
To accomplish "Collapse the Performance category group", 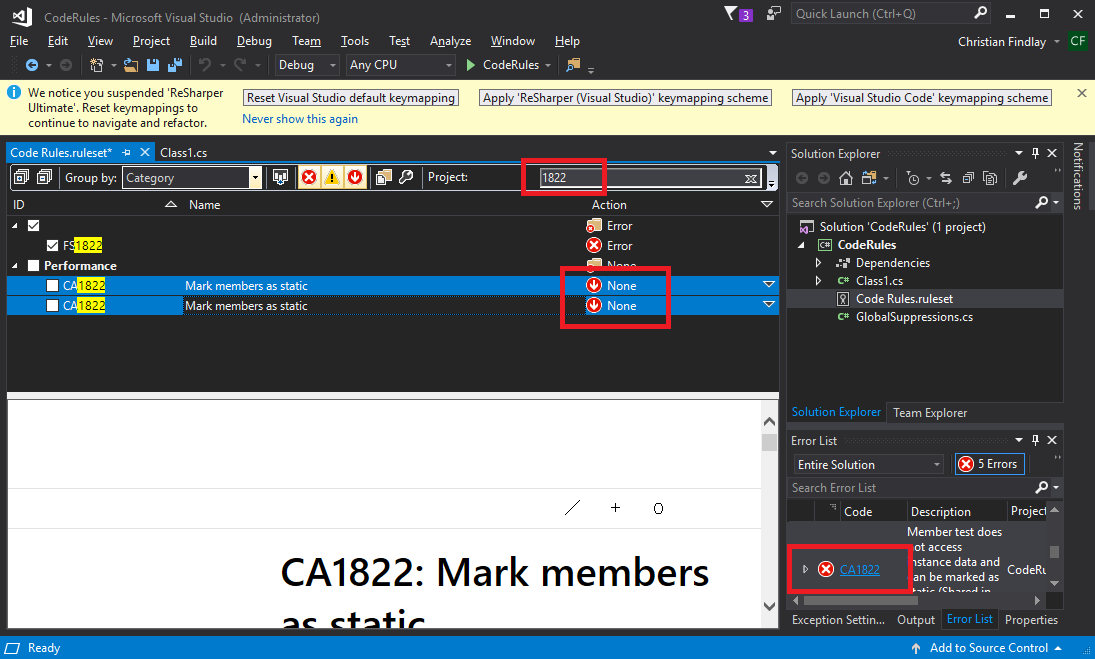I will tap(15, 266).
